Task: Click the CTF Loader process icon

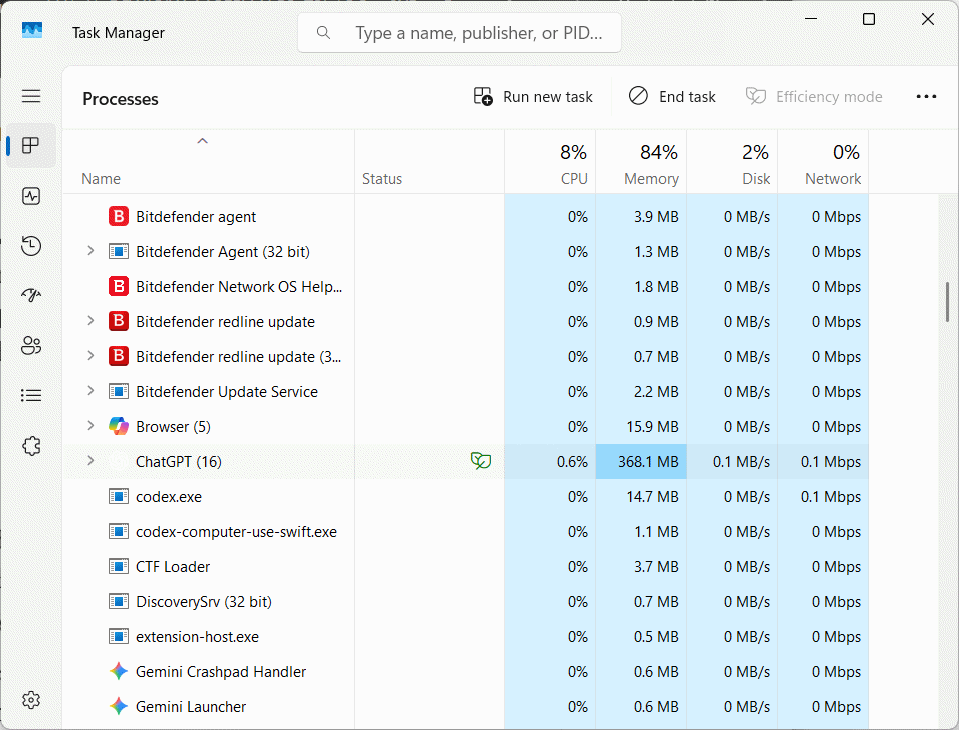Action: (119, 566)
